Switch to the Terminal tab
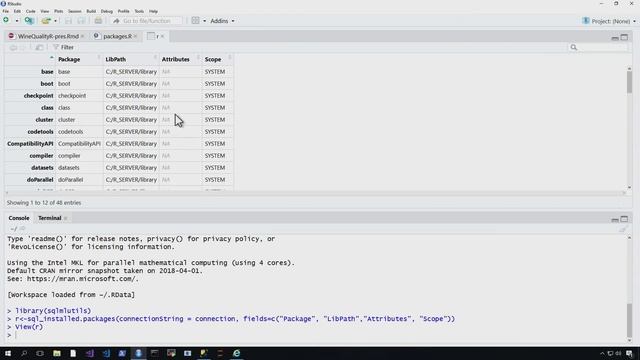 click(49, 218)
